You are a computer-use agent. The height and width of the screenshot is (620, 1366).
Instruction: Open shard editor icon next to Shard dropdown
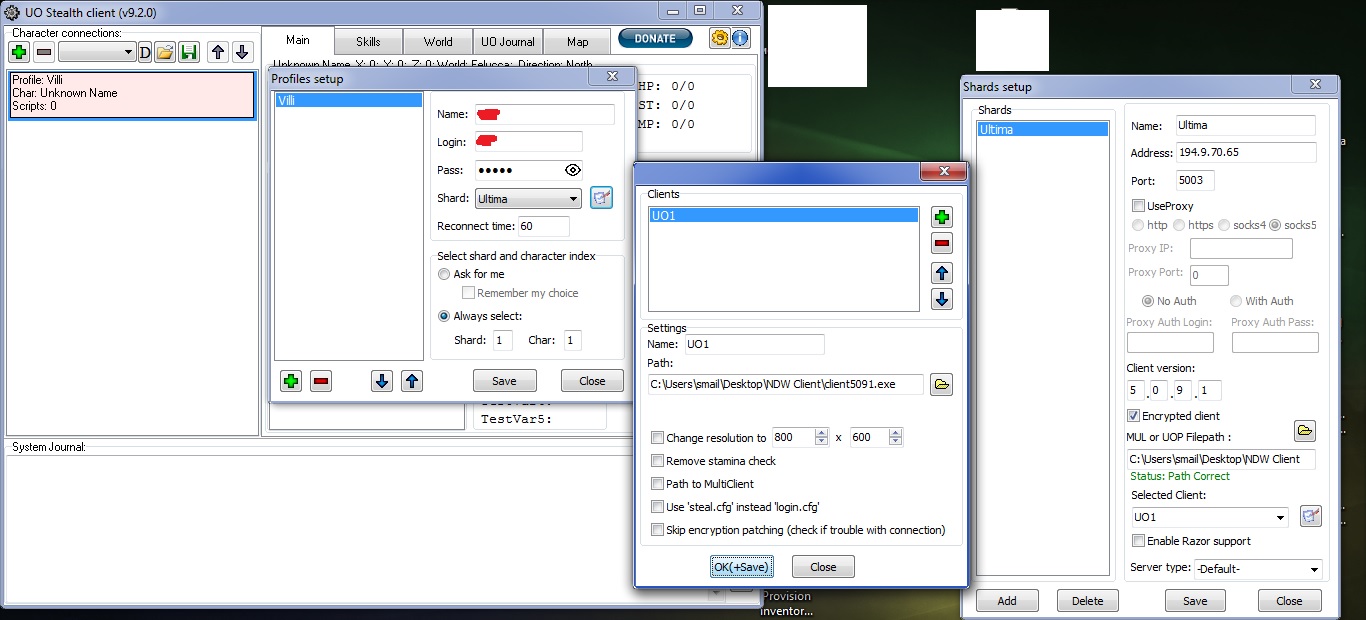point(601,197)
